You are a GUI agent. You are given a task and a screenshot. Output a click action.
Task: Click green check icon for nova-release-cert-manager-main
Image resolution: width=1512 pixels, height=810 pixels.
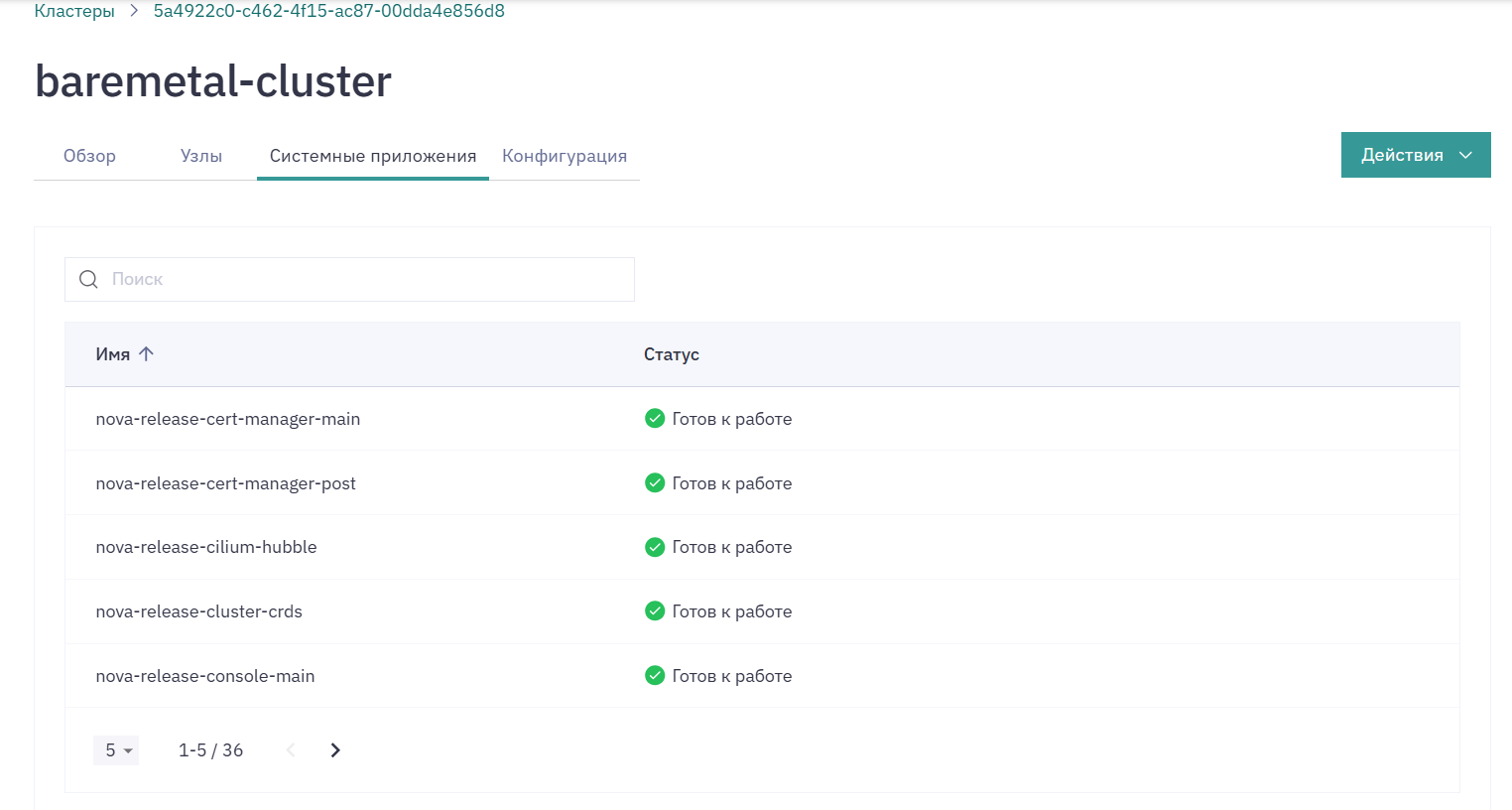[x=655, y=418]
